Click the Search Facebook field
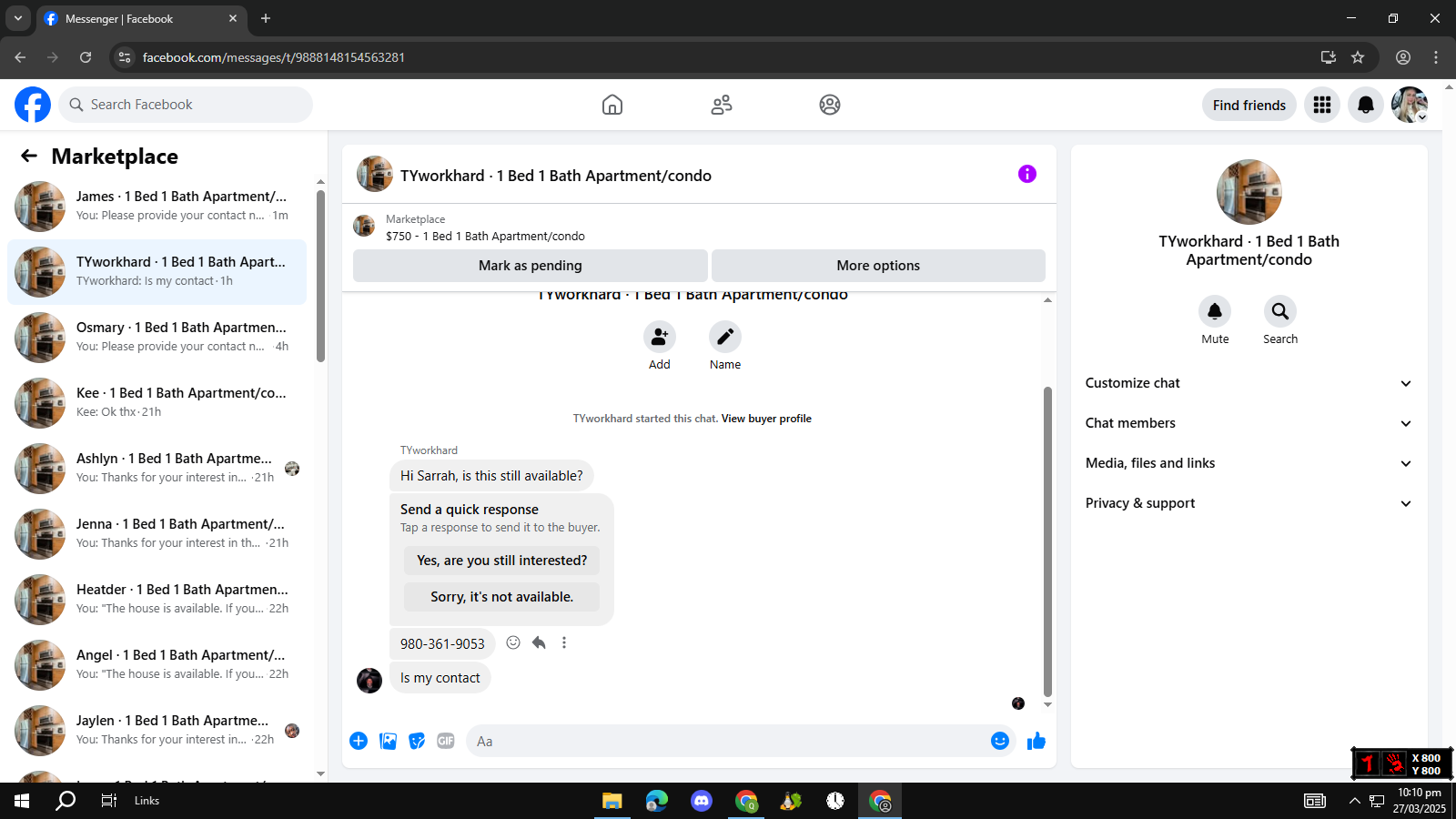The image size is (1456, 819). pyautogui.click(x=186, y=105)
